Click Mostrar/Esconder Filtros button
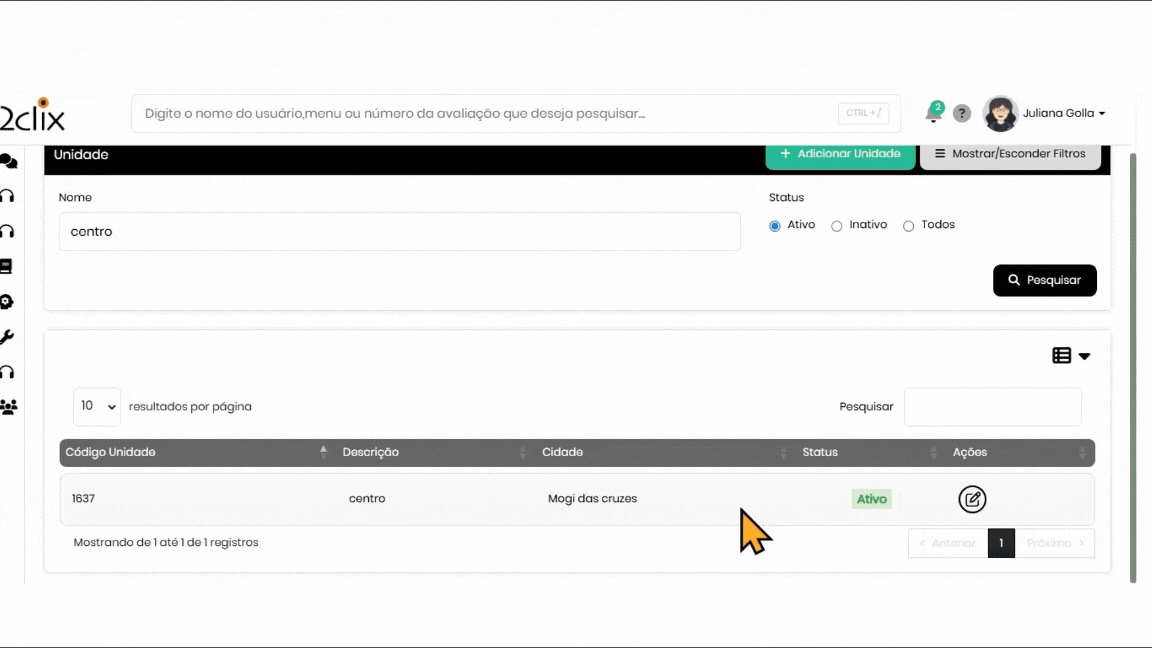Screen dimensions: 1152x648 pos(1010,155)
